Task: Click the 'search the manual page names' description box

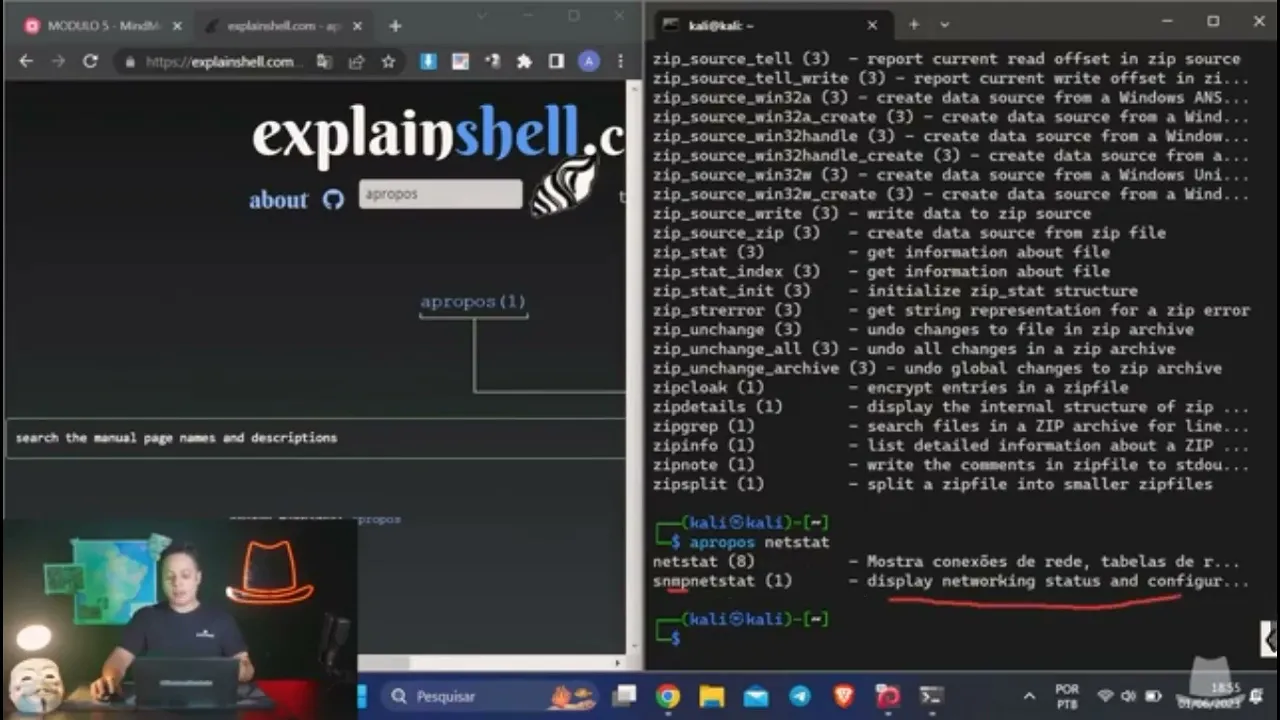Action: click(x=315, y=438)
